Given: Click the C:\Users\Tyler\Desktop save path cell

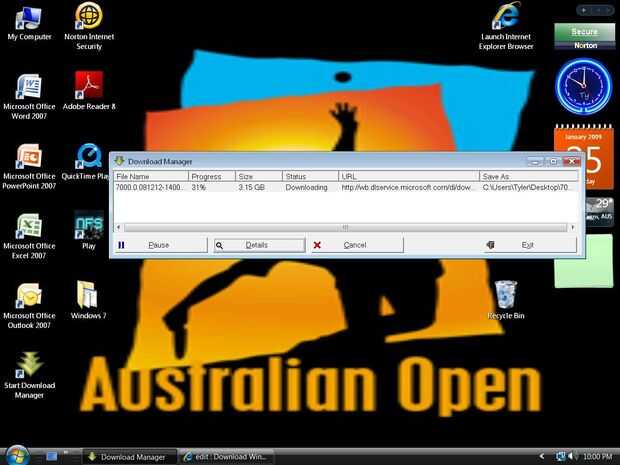Looking at the screenshot, I should (x=529, y=187).
